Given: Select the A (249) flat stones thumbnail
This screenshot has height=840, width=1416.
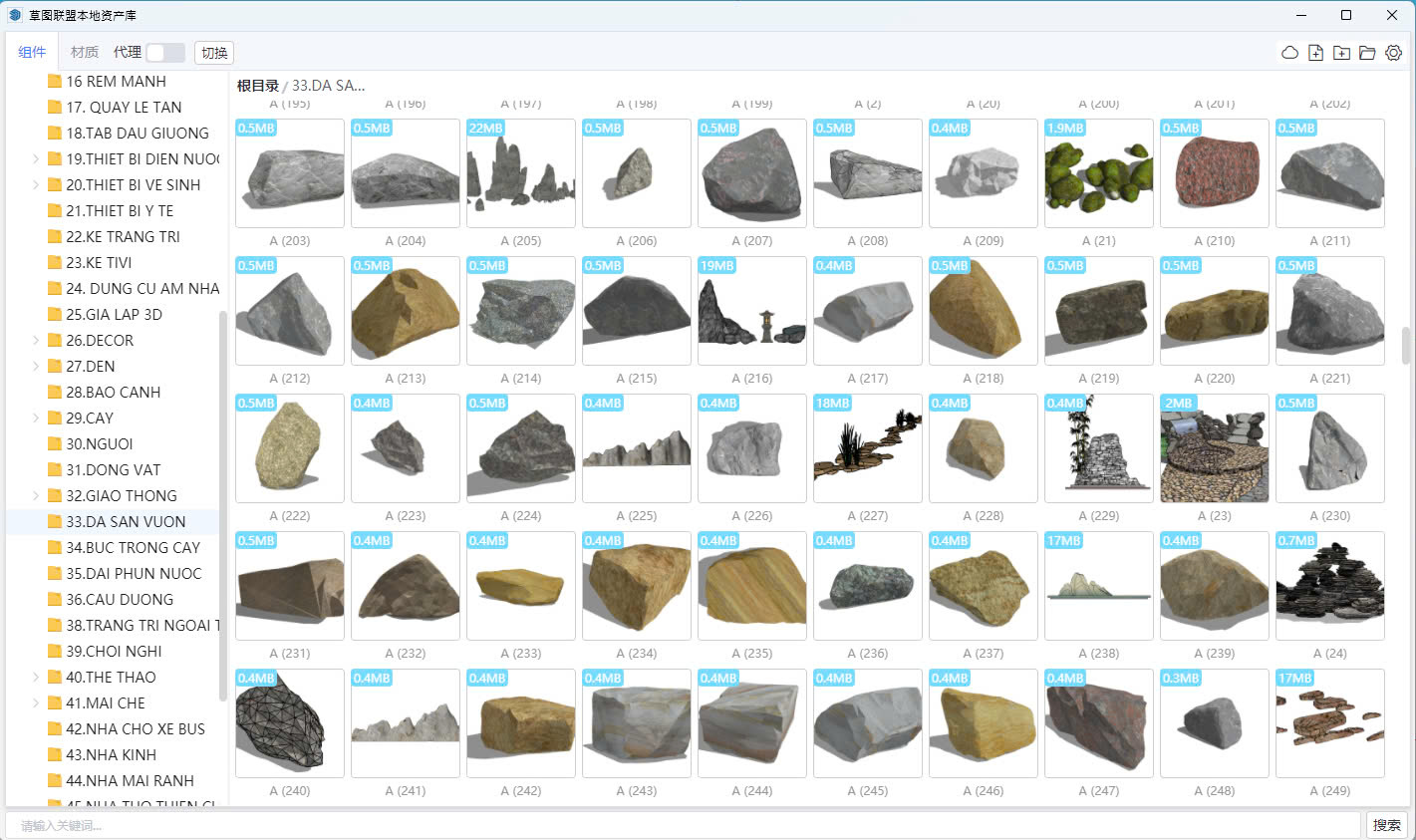Looking at the screenshot, I should click(x=1330, y=723).
